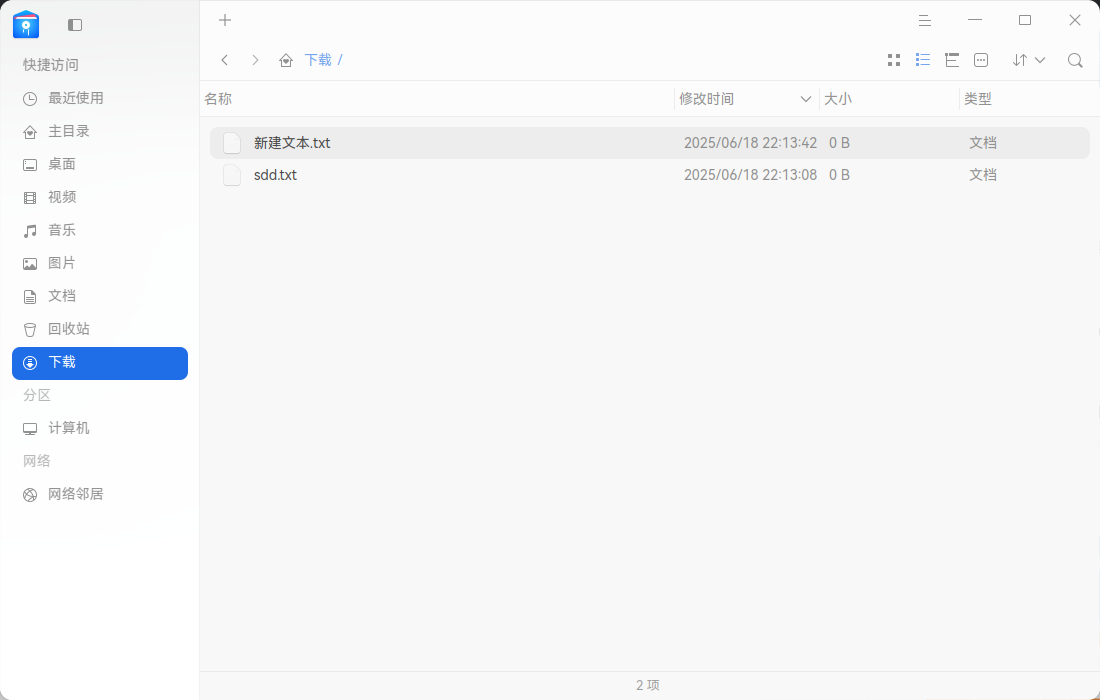The image size is (1100, 700).
Task: Click the file manager app logo
Action: tap(26, 25)
